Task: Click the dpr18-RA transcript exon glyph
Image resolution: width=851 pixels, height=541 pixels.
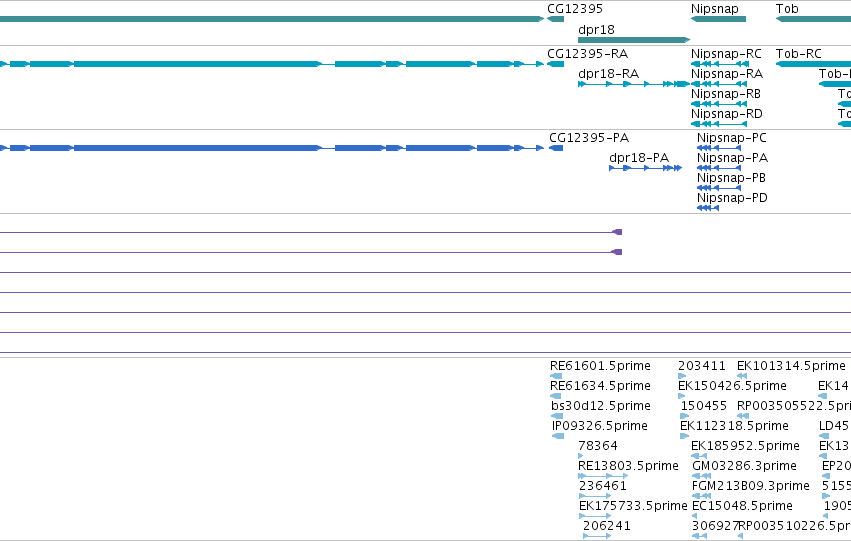Action: click(x=634, y=84)
